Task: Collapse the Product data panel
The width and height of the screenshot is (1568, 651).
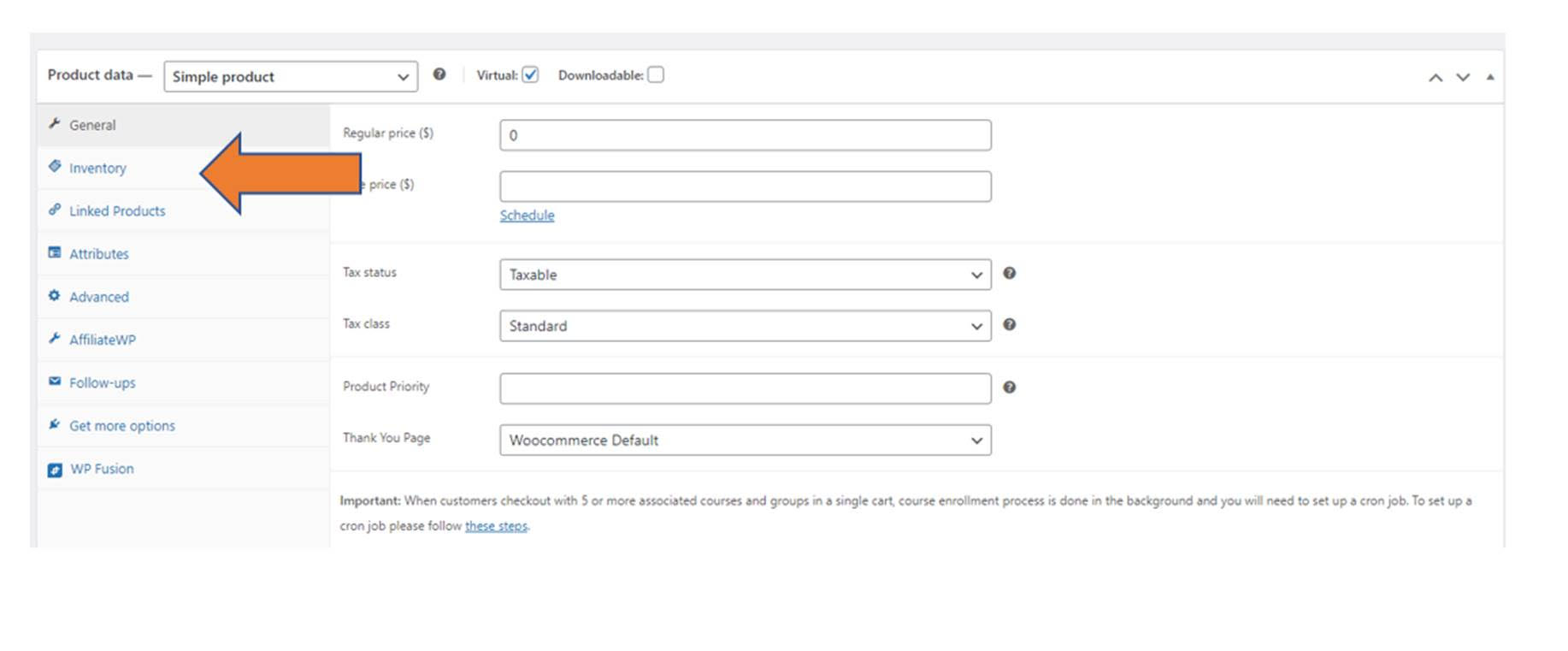Action: coord(1490,77)
